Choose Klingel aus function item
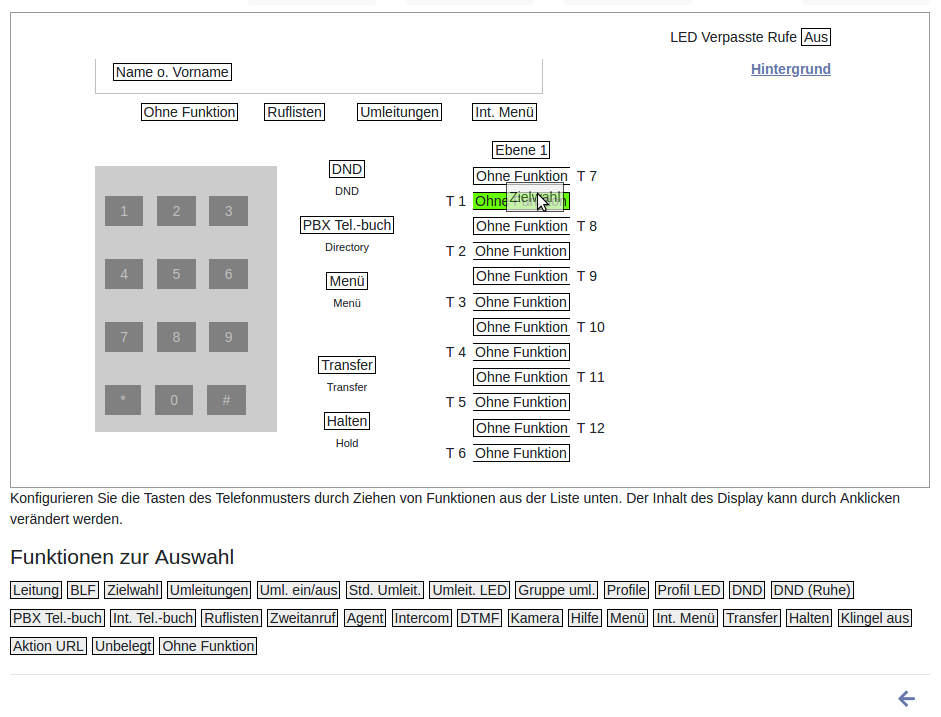This screenshot has height=717, width=941. pos(875,618)
